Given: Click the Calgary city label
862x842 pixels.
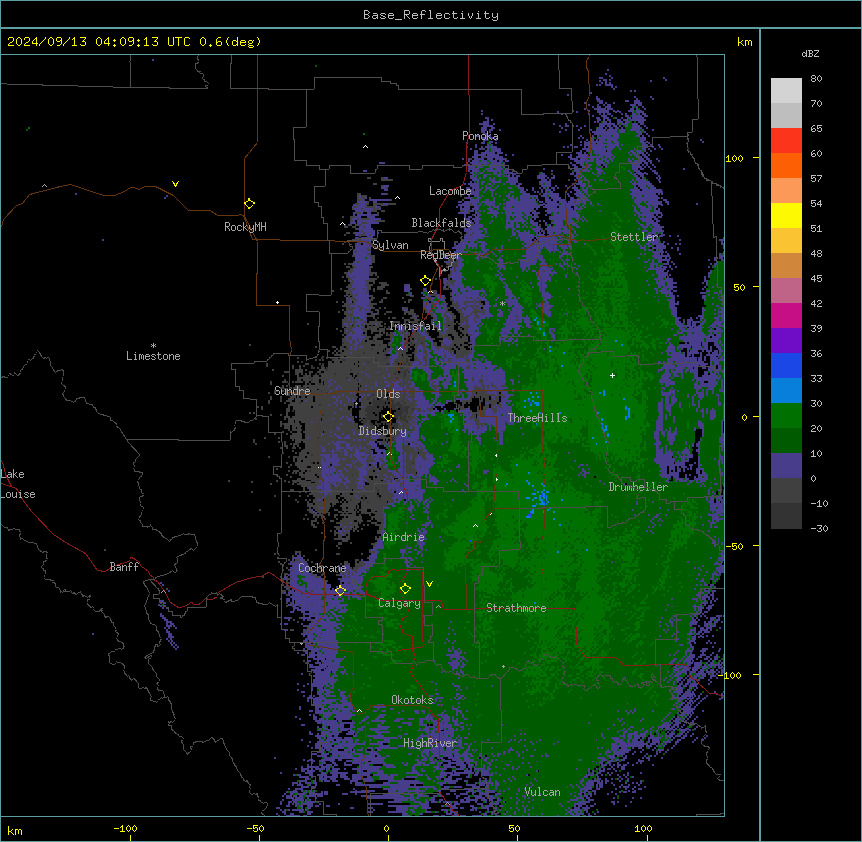Looking at the screenshot, I should (x=399, y=603).
